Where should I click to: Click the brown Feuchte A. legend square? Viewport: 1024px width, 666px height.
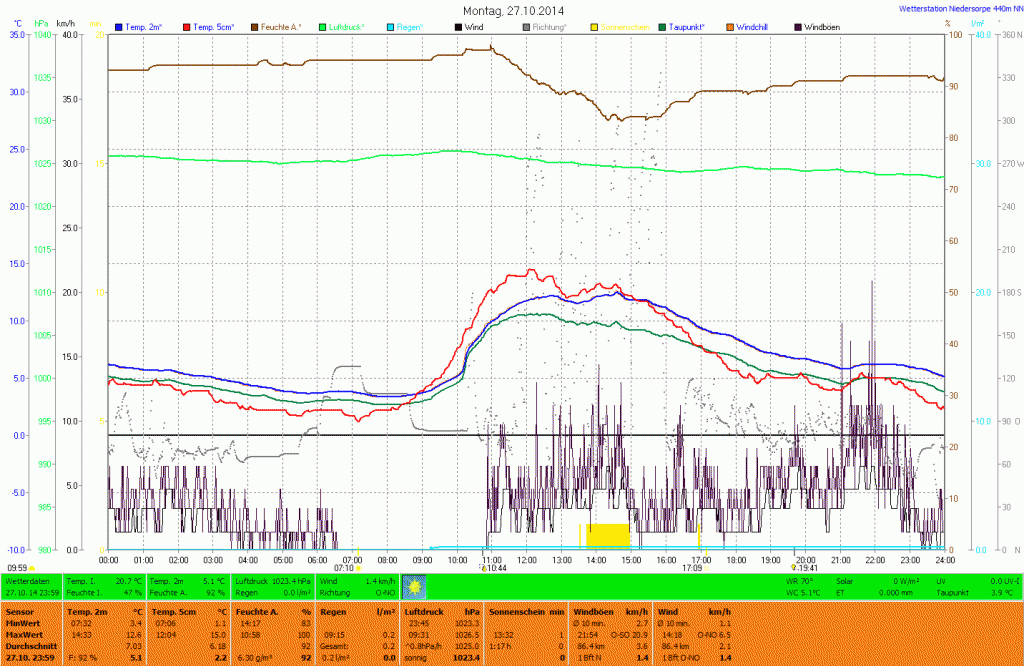[254, 25]
